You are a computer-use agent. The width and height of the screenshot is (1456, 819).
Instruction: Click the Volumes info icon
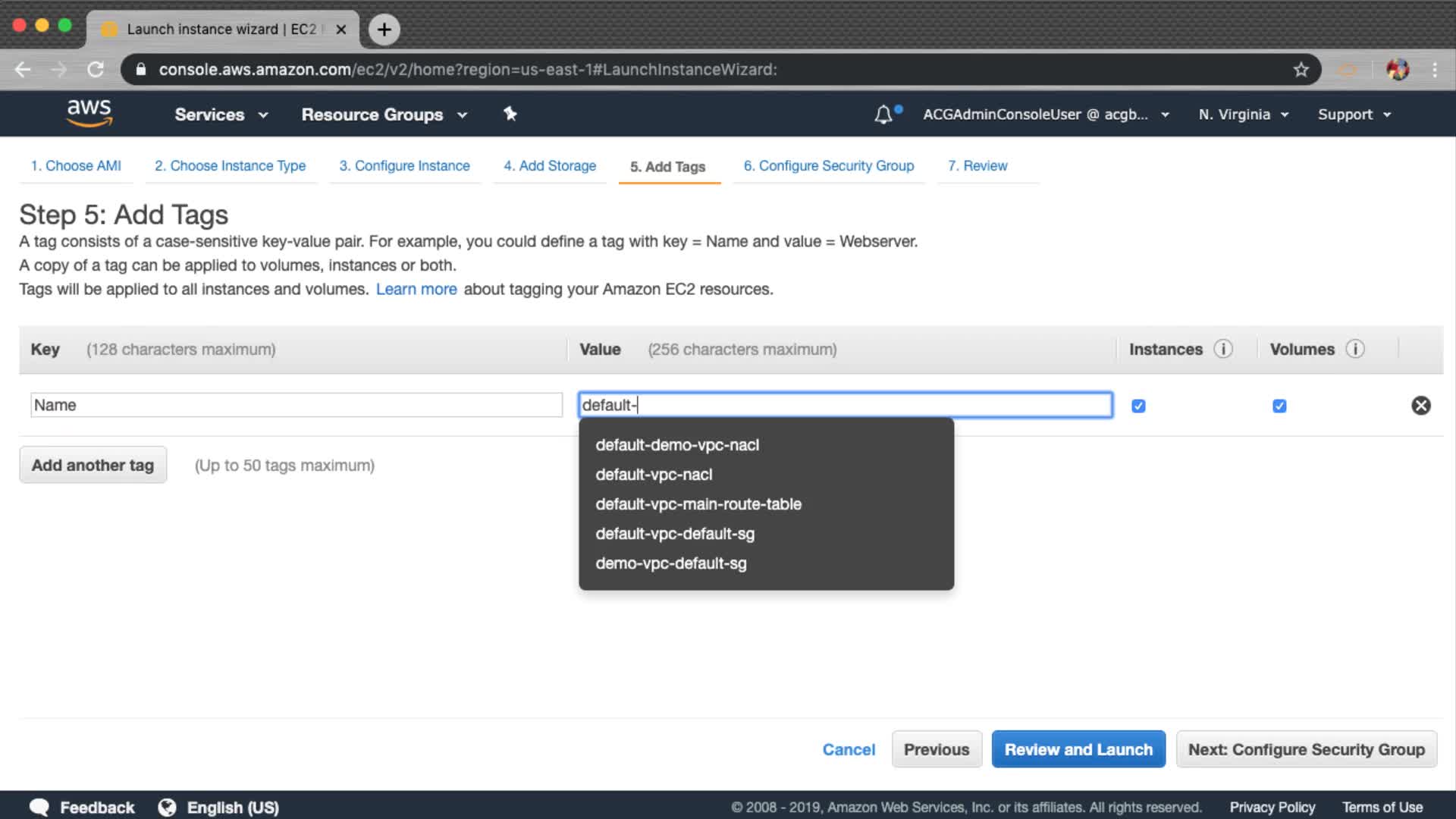(1355, 349)
